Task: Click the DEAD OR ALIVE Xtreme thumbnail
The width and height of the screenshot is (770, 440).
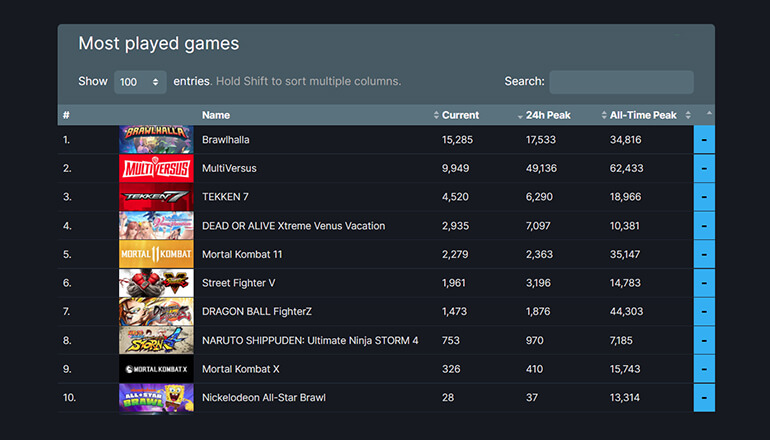Action: pos(156,225)
